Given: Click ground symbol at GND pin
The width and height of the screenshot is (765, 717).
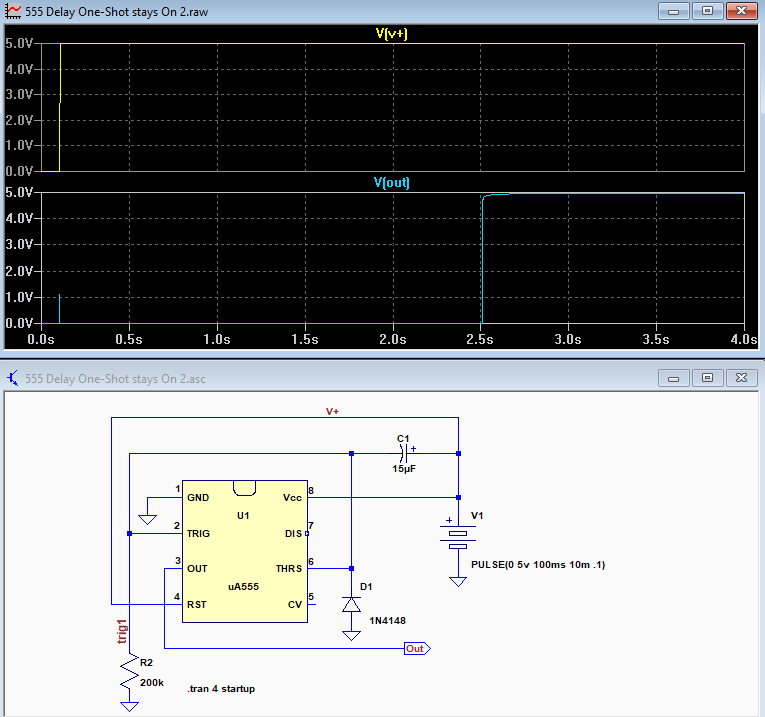Looking at the screenshot, I should (x=147, y=519).
